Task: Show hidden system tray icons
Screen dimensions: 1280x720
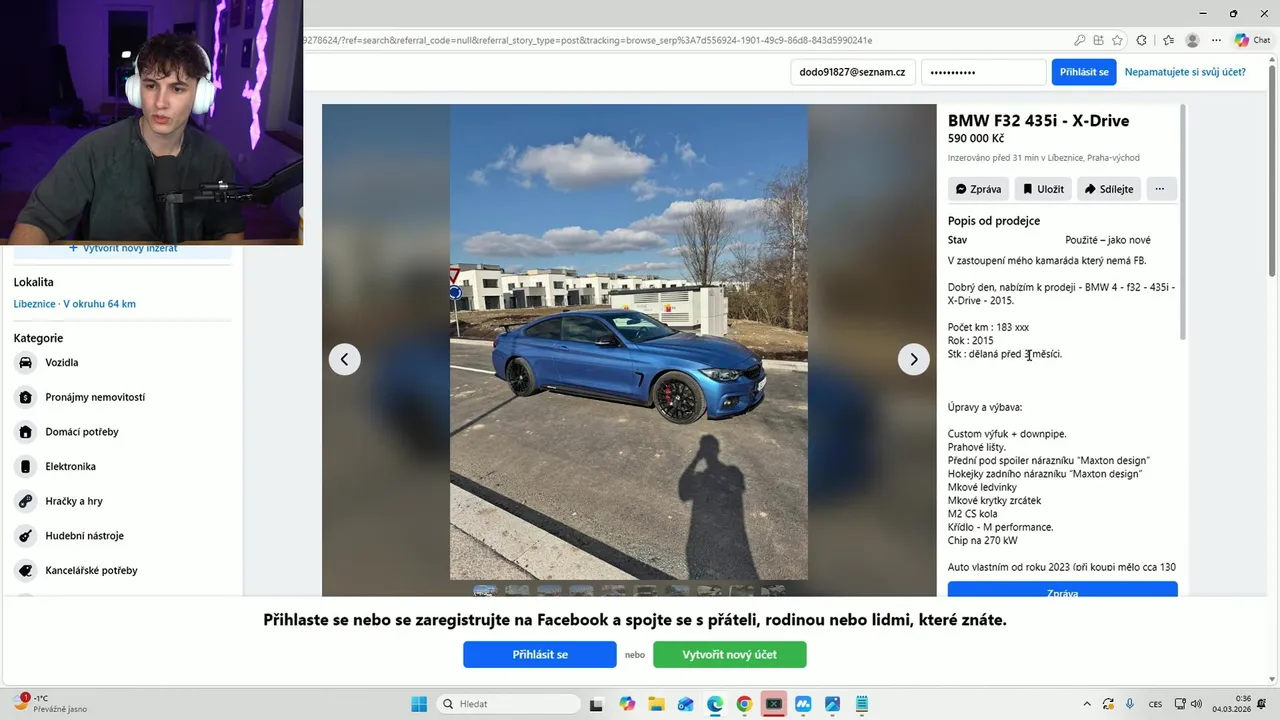Action: [x=1087, y=704]
